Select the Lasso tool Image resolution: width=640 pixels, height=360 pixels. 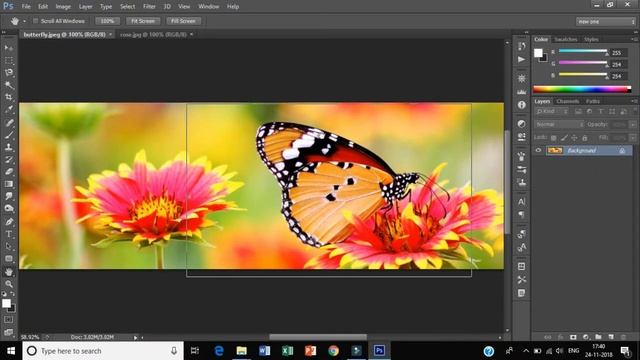pyautogui.click(x=9, y=73)
